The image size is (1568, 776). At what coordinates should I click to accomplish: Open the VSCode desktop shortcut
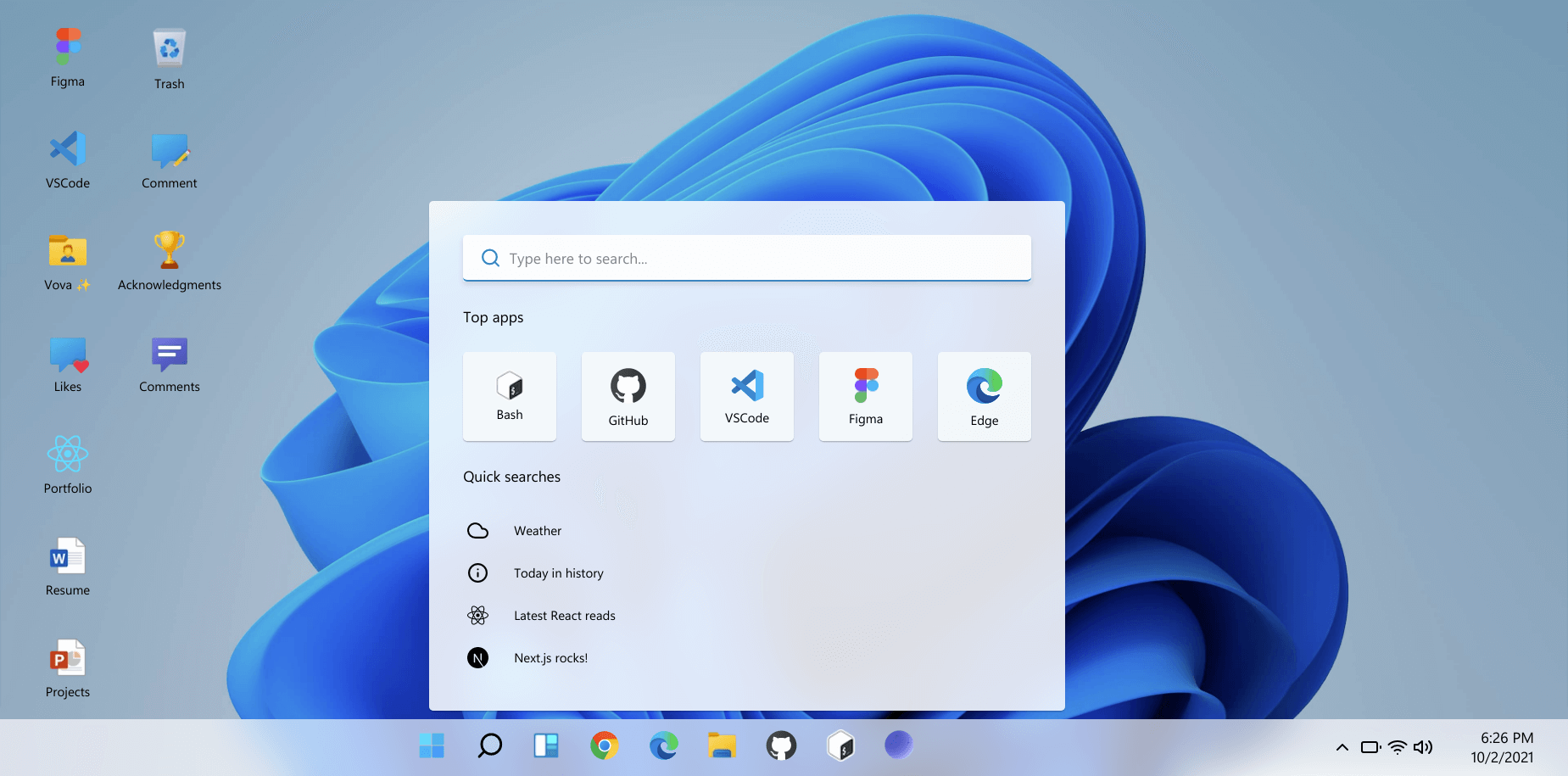(68, 159)
